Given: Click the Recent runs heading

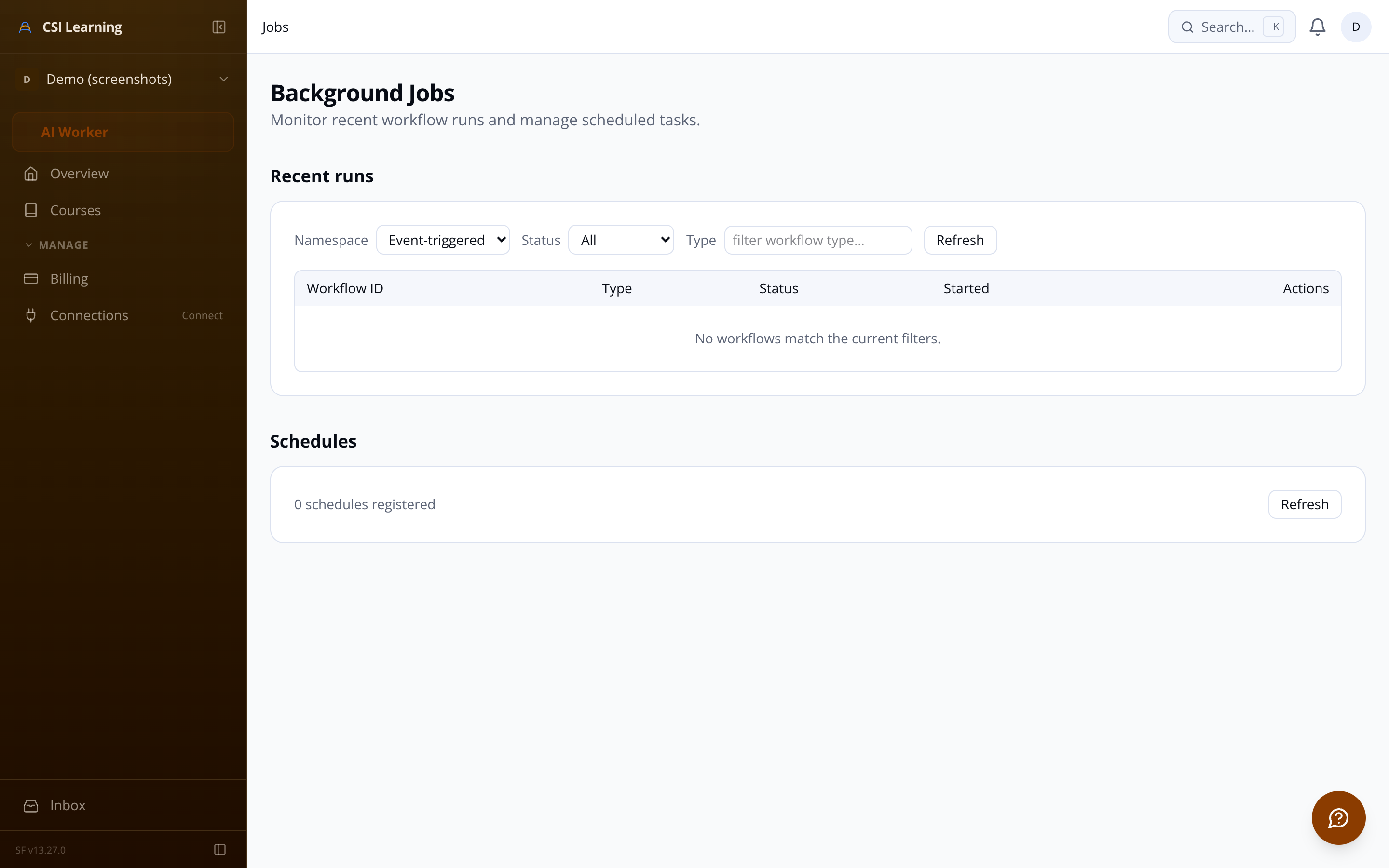Looking at the screenshot, I should (322, 176).
